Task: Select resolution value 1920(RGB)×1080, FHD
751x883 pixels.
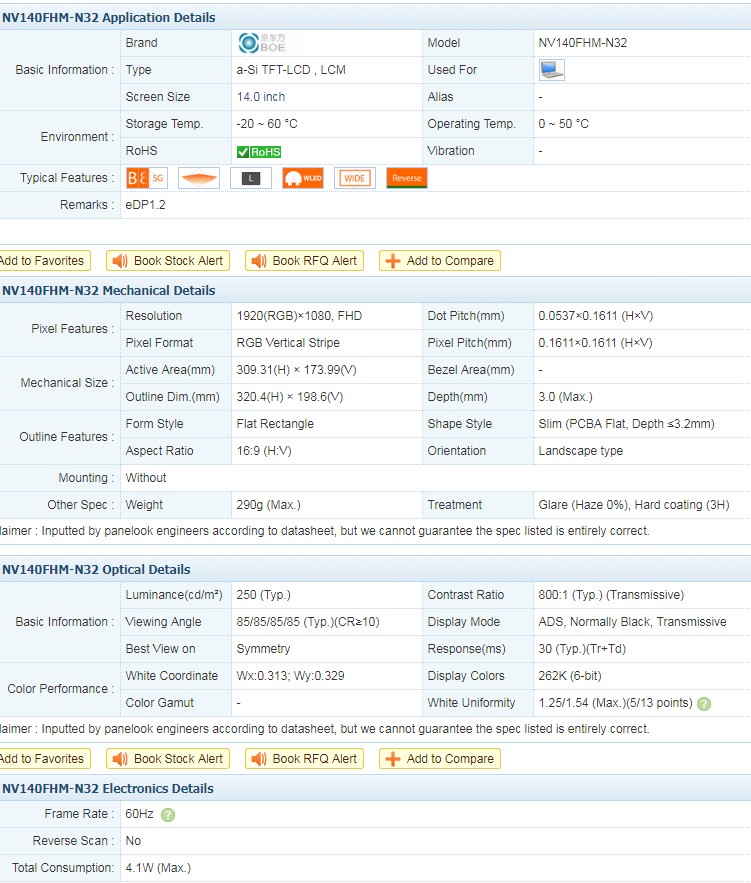Action: [299, 316]
